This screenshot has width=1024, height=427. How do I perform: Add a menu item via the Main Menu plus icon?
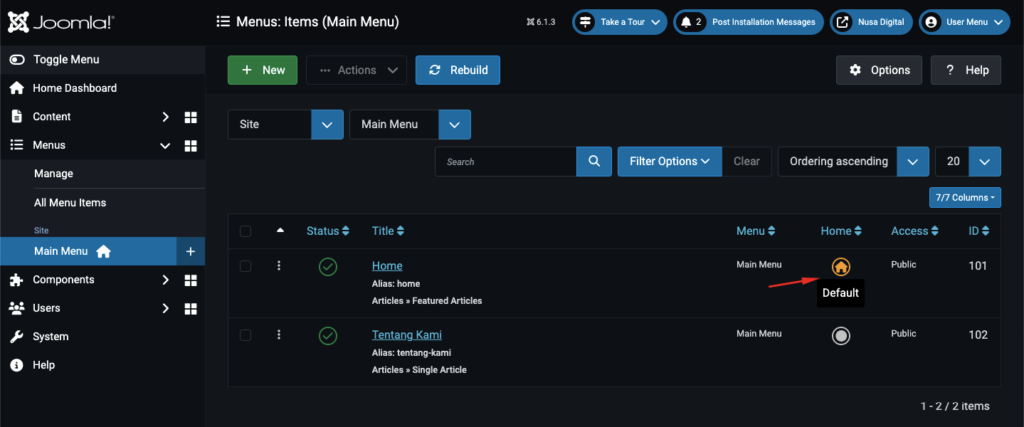point(191,251)
